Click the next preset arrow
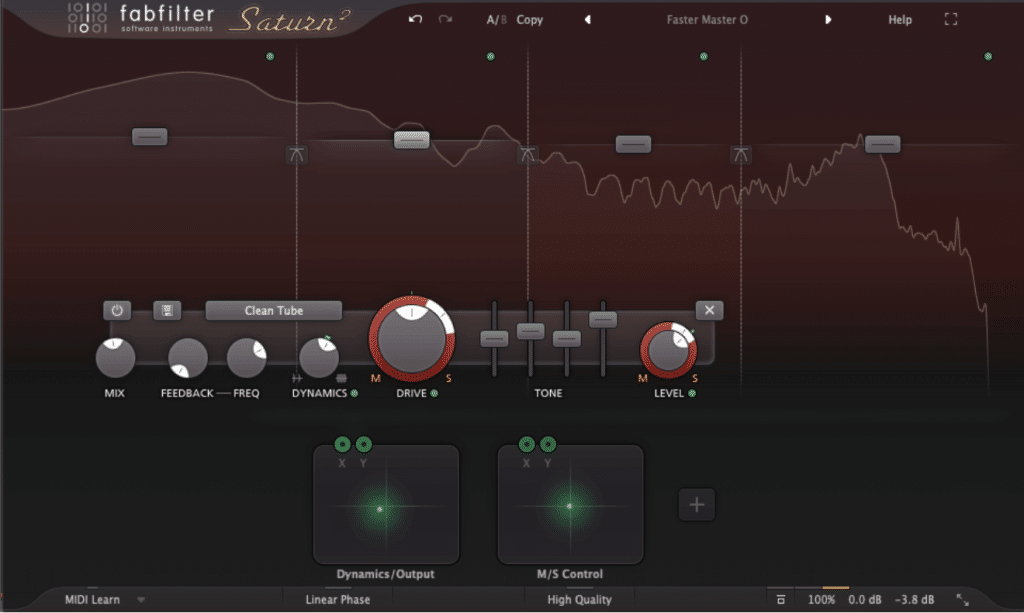The width and height of the screenshot is (1024, 613). tap(826, 19)
